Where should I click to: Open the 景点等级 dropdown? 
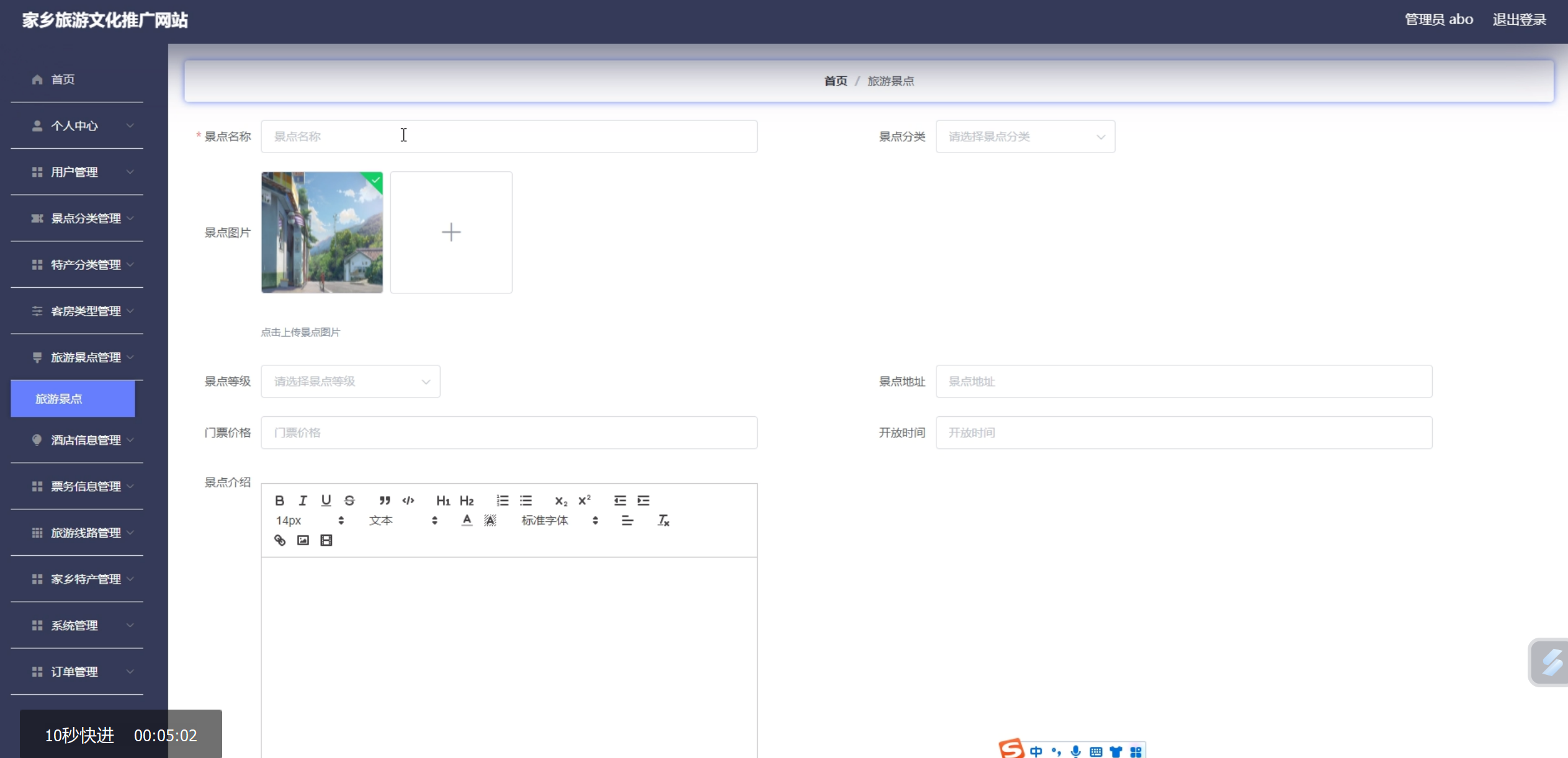[x=351, y=381]
